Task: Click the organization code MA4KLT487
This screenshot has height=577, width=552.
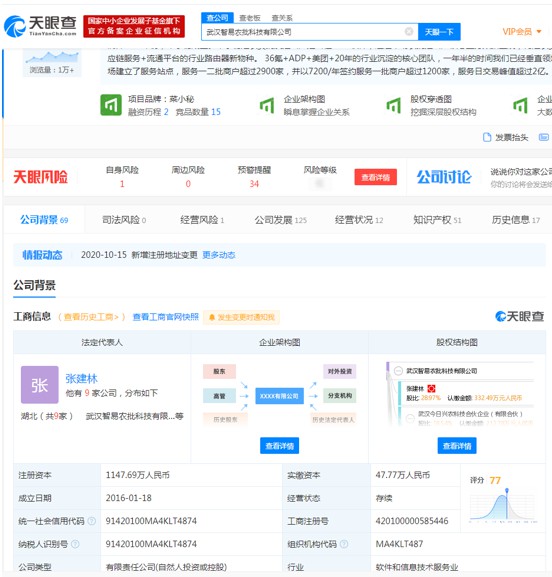Action: 399,544
